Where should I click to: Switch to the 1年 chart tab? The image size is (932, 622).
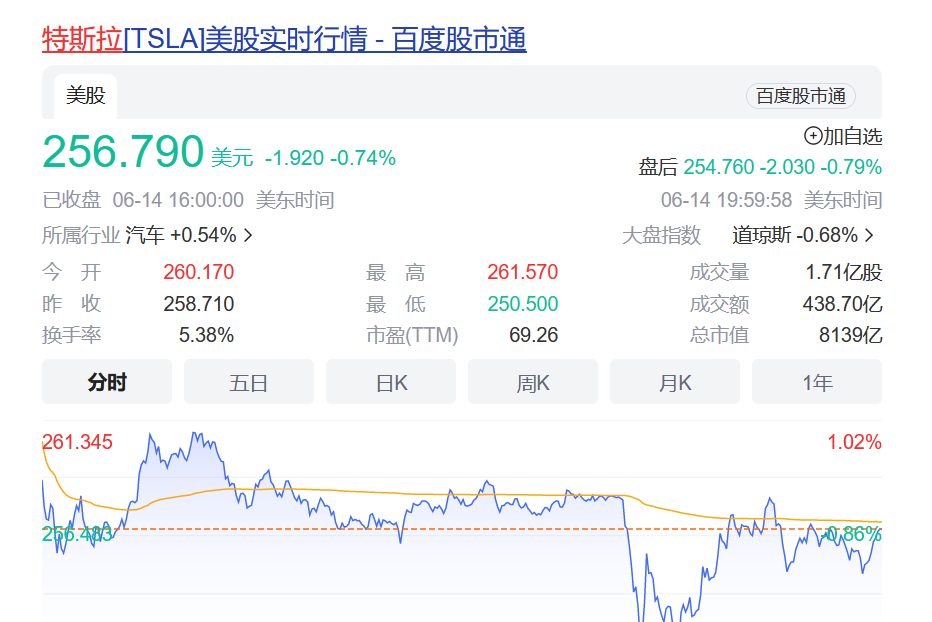click(817, 382)
